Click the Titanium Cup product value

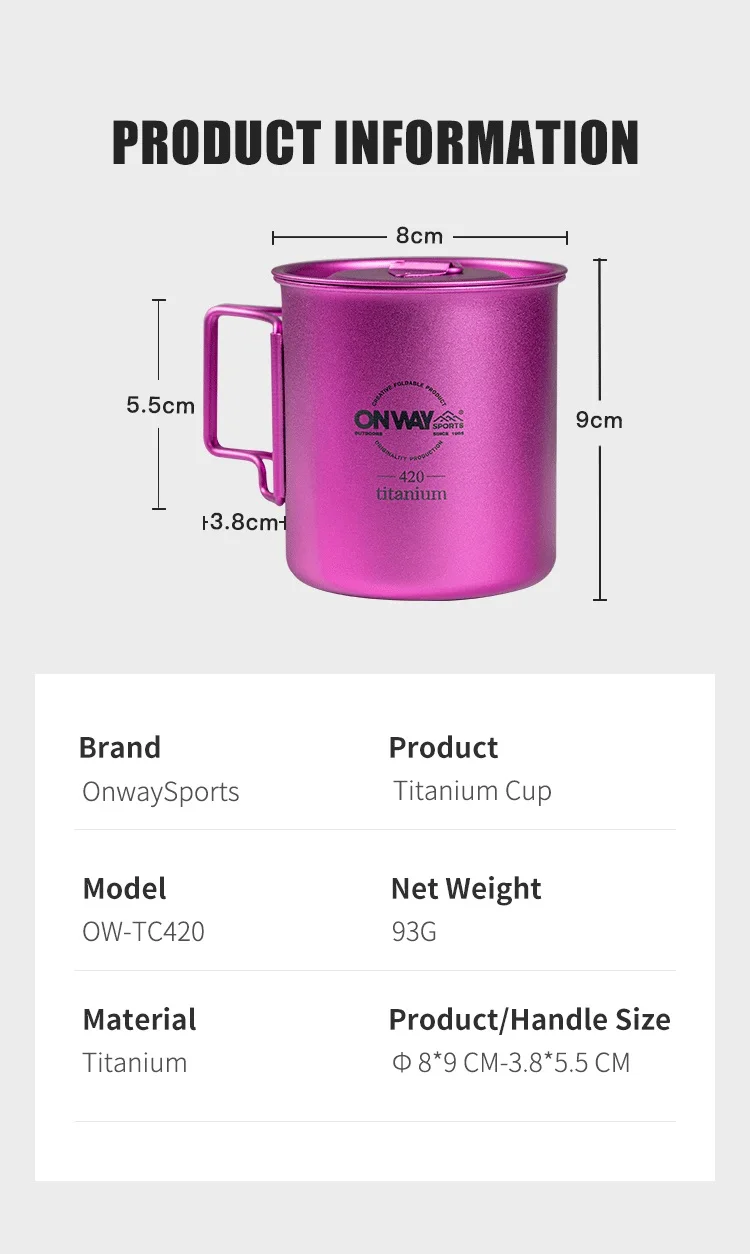[472, 791]
